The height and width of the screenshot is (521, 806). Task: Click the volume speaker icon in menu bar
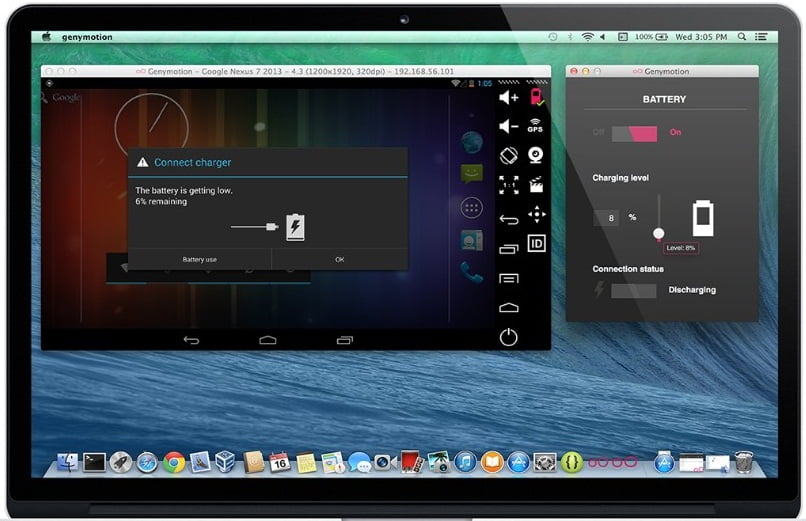point(602,37)
